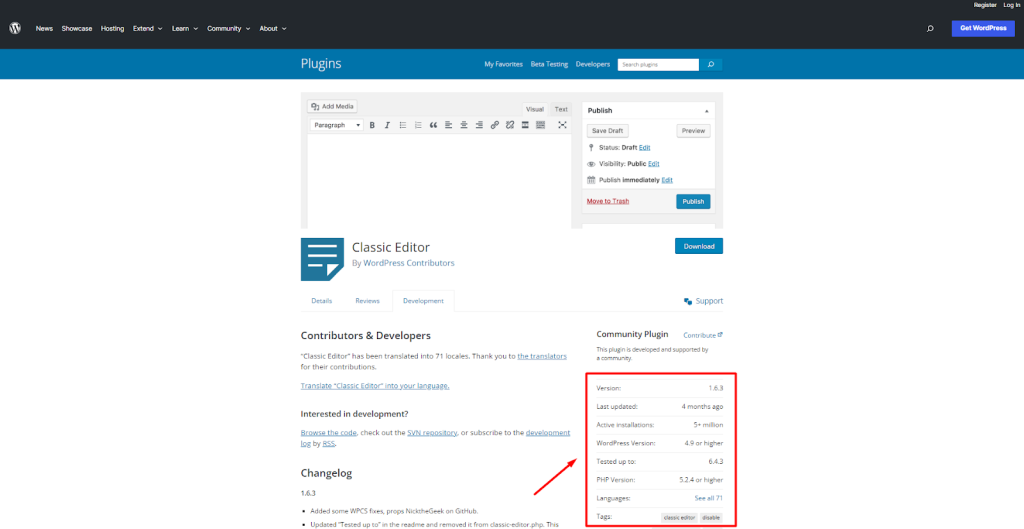Image resolution: width=1024 pixels, height=529 pixels.
Task: Toggle the toolbar kitchen sink icon
Action: coord(540,125)
